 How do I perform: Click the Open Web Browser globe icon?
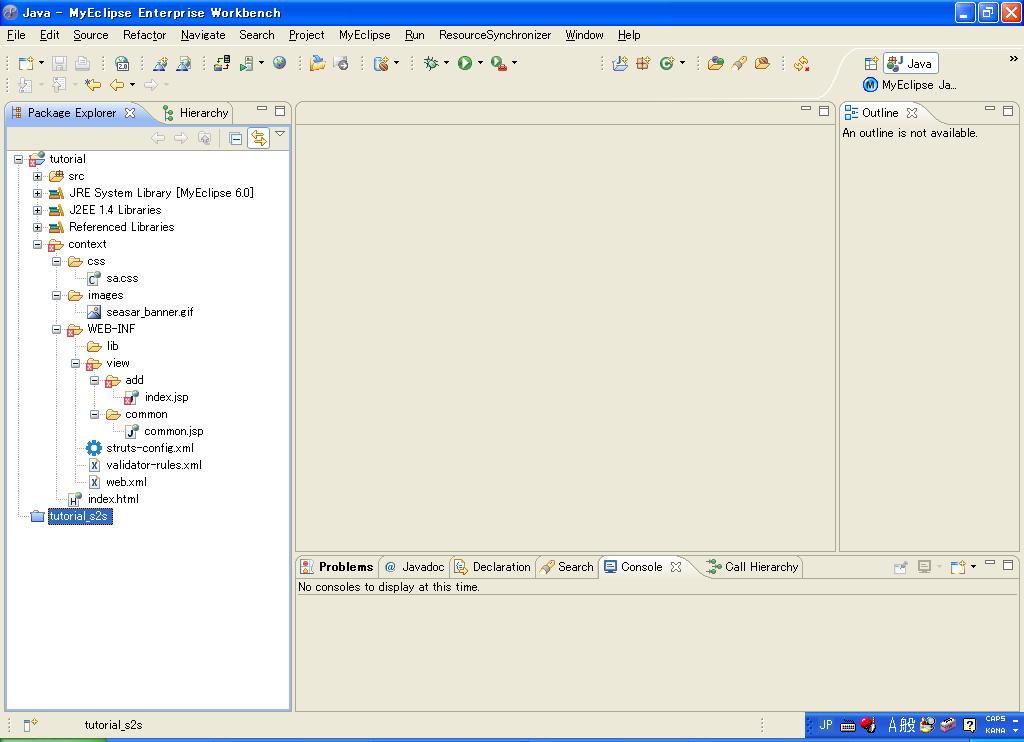(279, 63)
